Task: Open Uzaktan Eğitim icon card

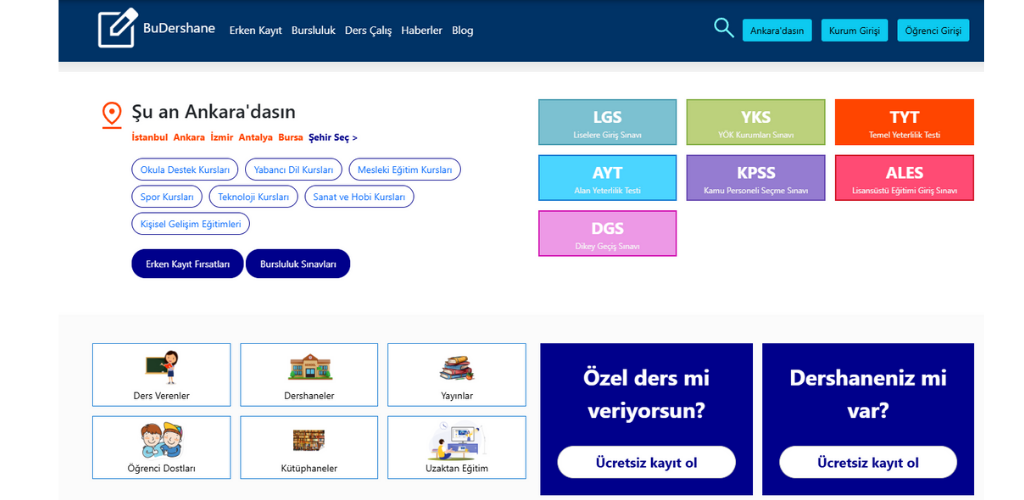Action: [456, 447]
